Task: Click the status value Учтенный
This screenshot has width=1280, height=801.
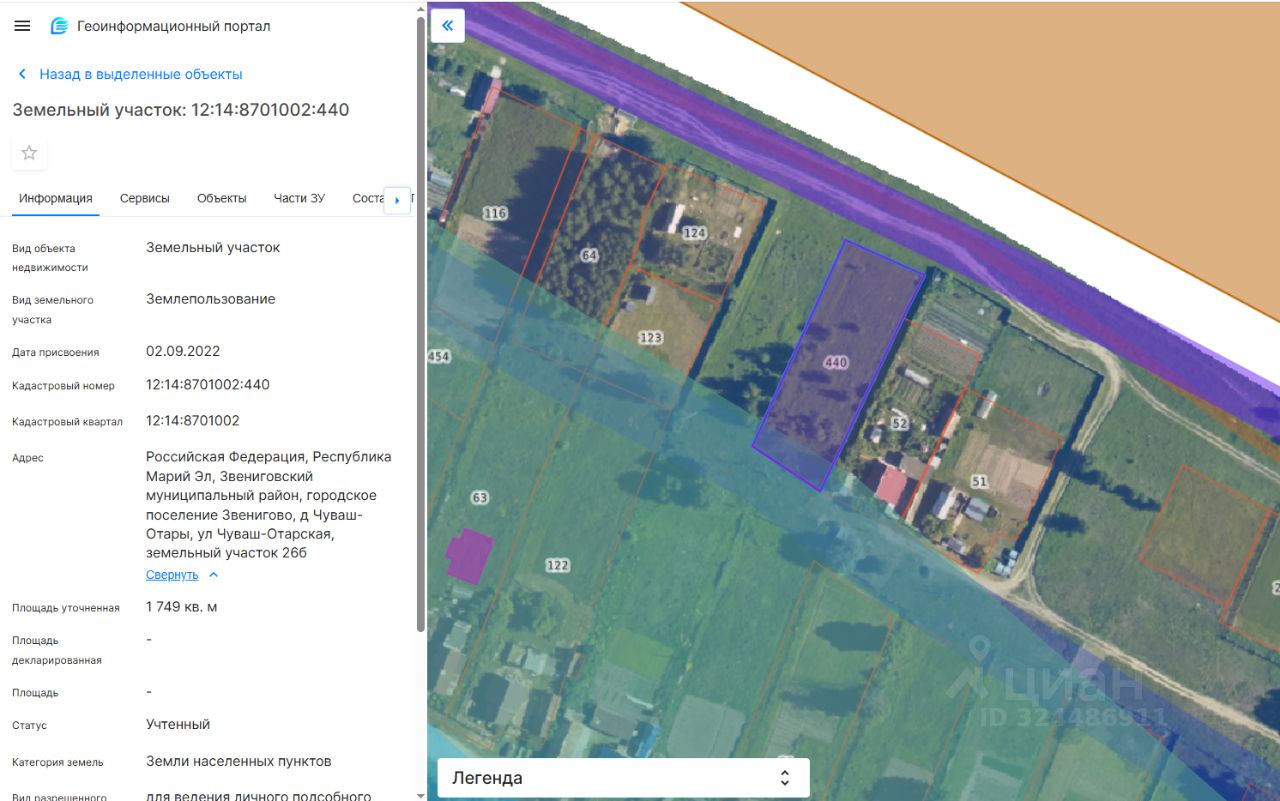Action: [x=178, y=725]
